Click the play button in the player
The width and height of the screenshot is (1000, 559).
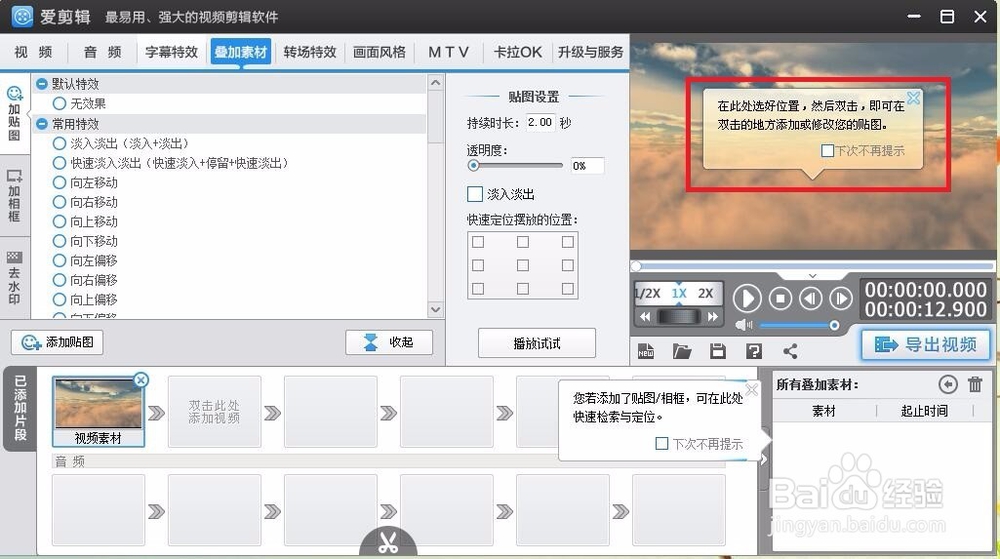tap(747, 298)
